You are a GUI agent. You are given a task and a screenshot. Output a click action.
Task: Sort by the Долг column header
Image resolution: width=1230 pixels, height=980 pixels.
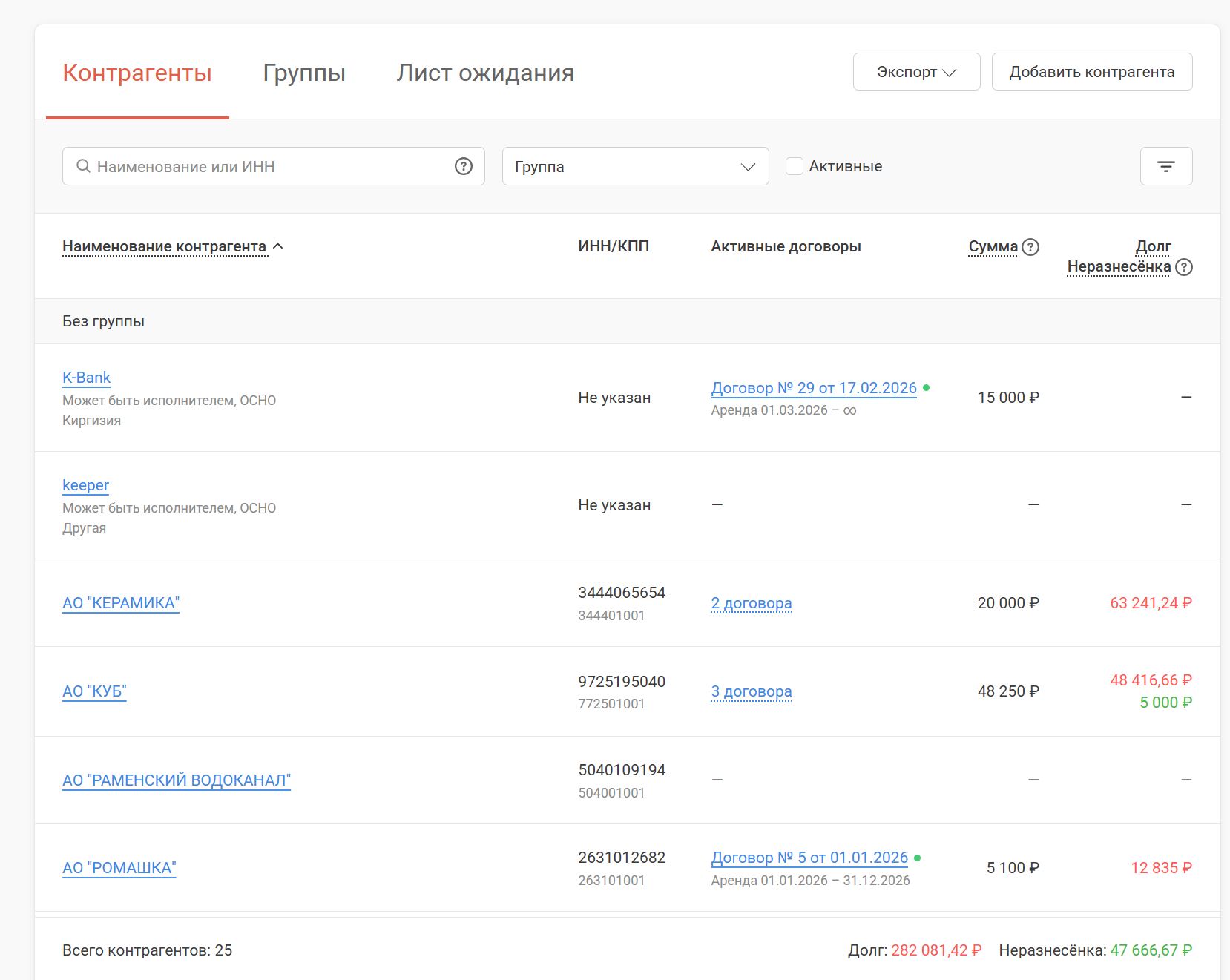click(x=1154, y=246)
